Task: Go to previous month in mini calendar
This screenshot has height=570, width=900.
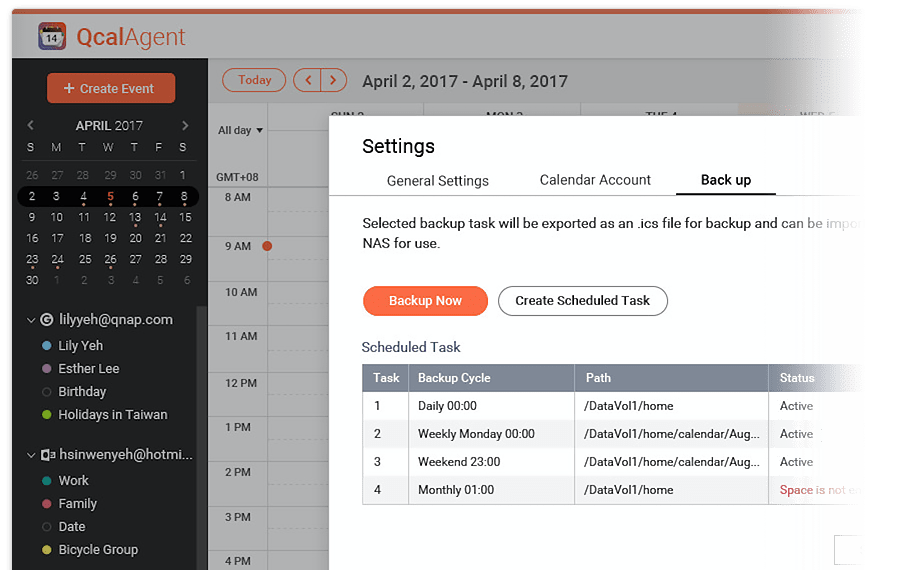Action: pos(30,125)
